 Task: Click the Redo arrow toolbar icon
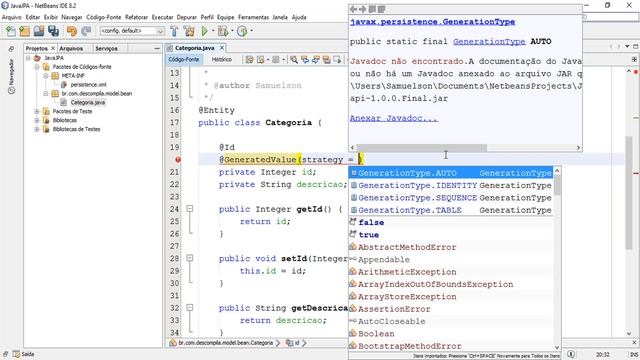[86, 31]
